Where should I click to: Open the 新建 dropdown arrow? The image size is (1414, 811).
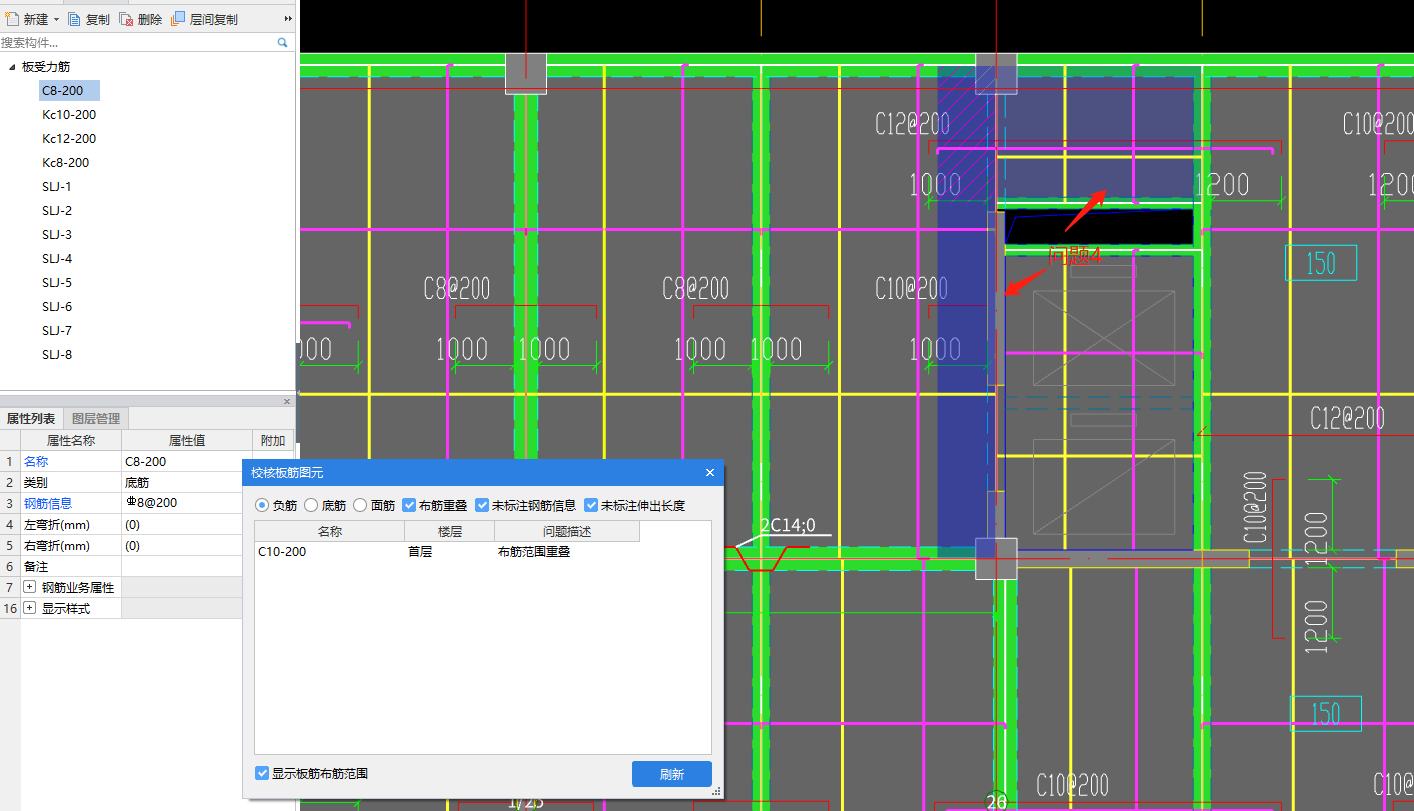(x=57, y=20)
